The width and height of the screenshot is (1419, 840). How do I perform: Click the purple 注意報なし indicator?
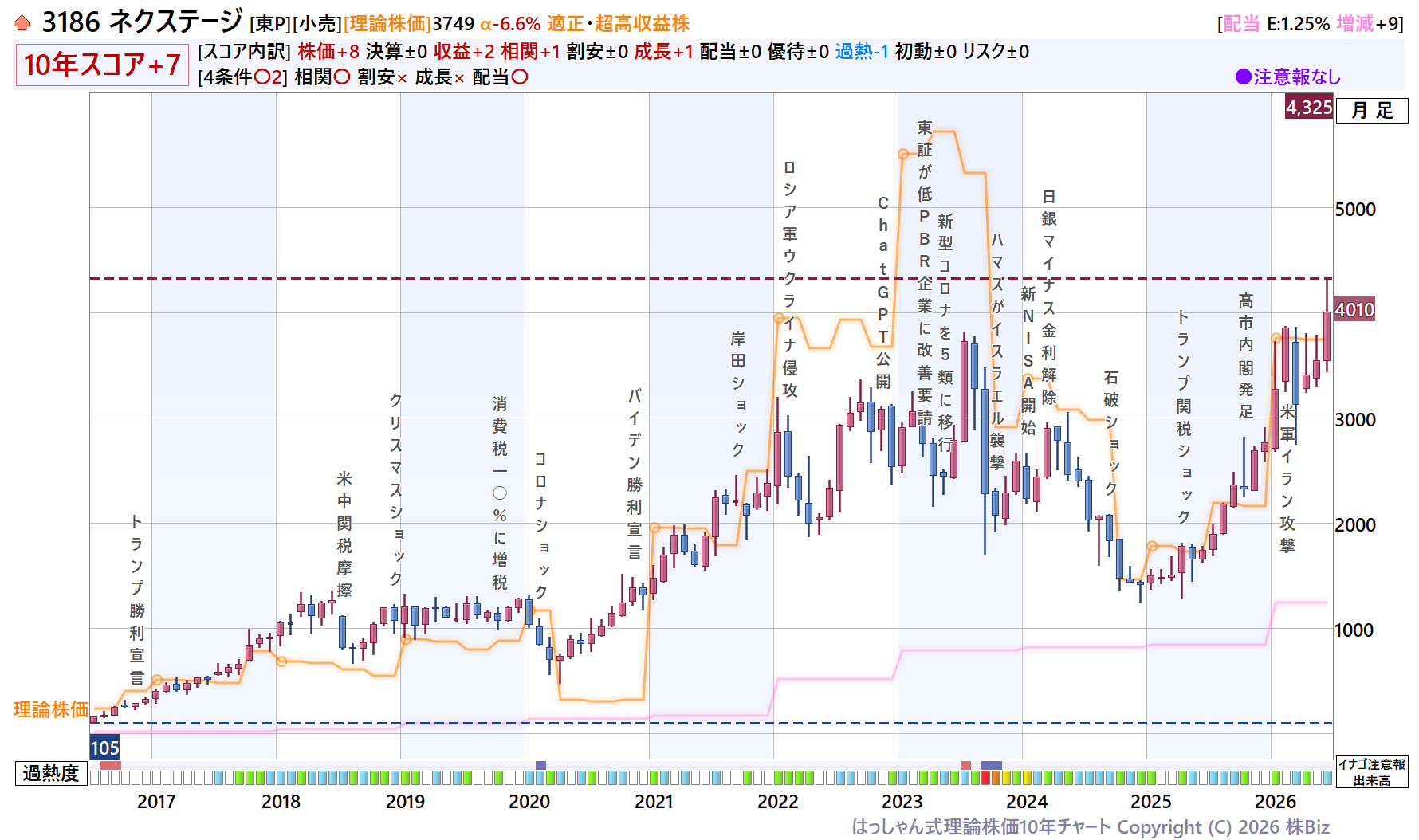1288,77
